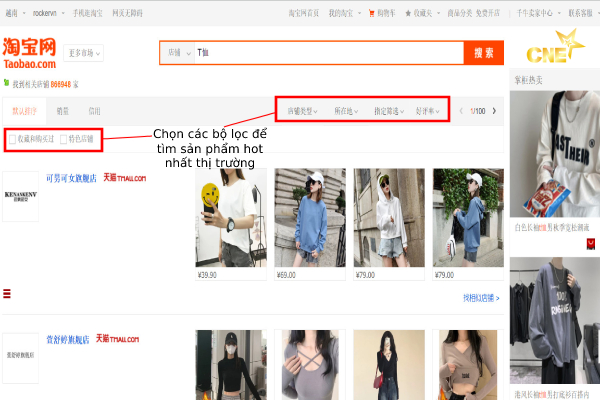The image size is (600, 400).
Task: Click the sidebar caption under white sweatshirt
Action: (x=551, y=228)
